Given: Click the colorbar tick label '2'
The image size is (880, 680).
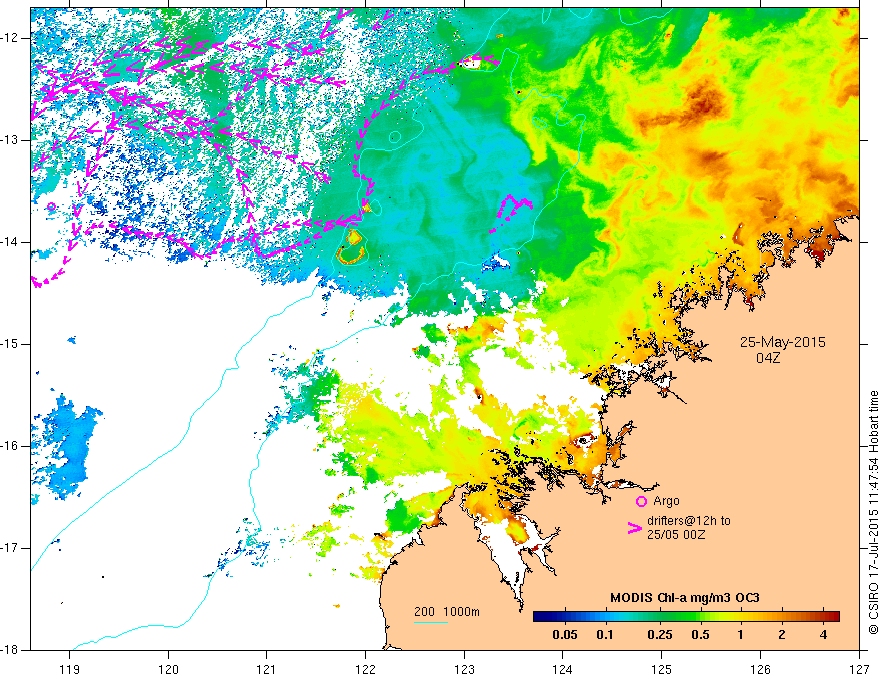Looking at the screenshot, I should tap(782, 635).
